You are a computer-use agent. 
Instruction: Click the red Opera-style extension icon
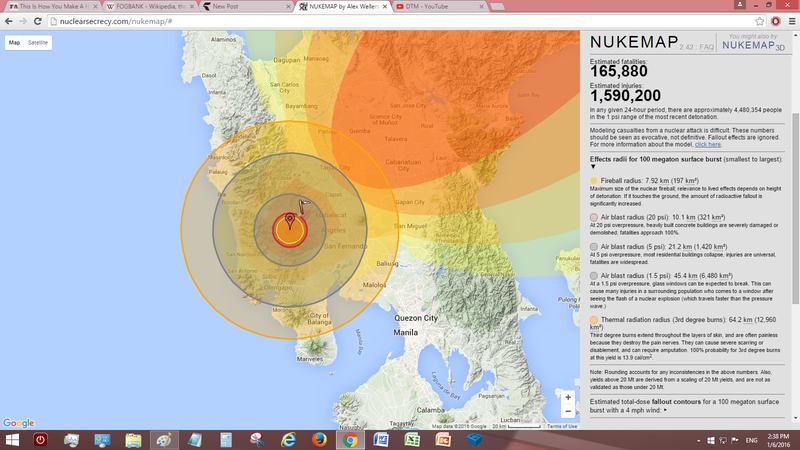tap(776, 21)
